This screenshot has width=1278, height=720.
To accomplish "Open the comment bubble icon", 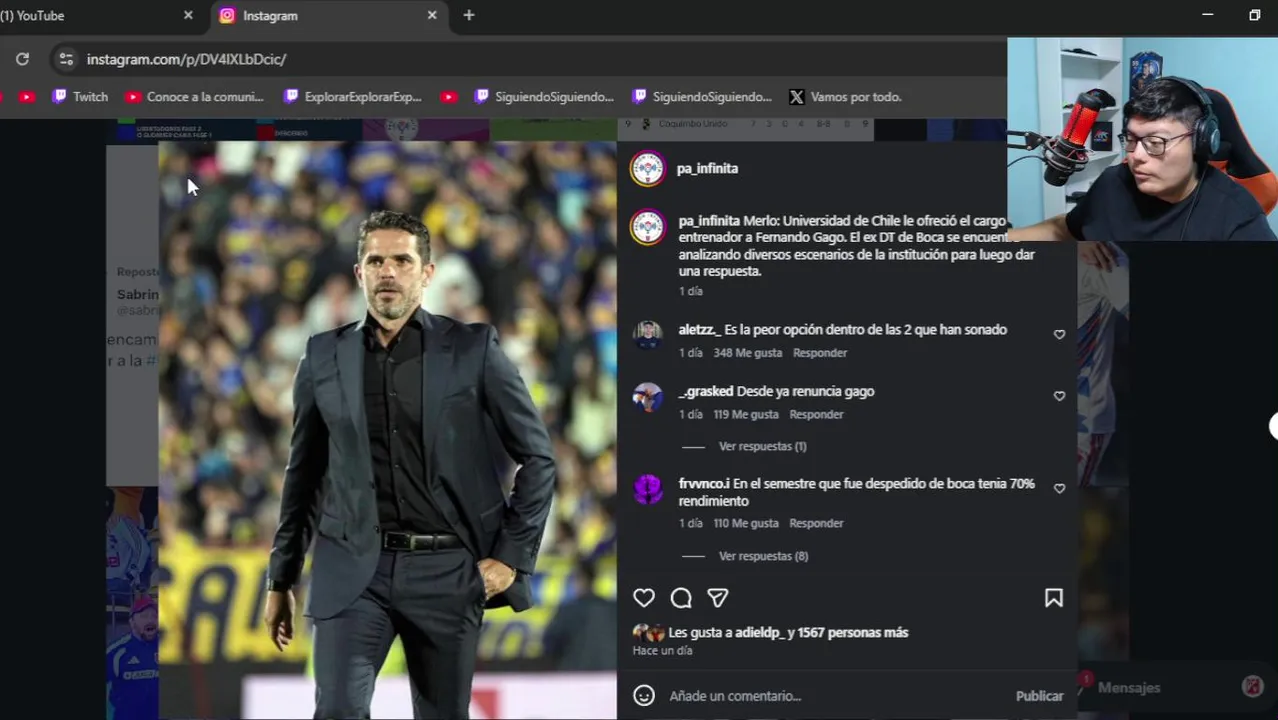I will click(681, 598).
